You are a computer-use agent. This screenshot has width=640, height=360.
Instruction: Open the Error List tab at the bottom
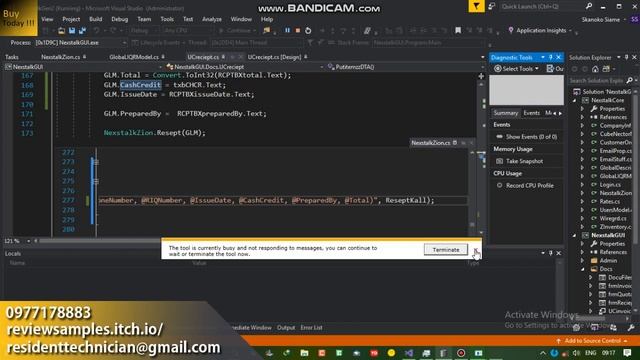(311, 328)
